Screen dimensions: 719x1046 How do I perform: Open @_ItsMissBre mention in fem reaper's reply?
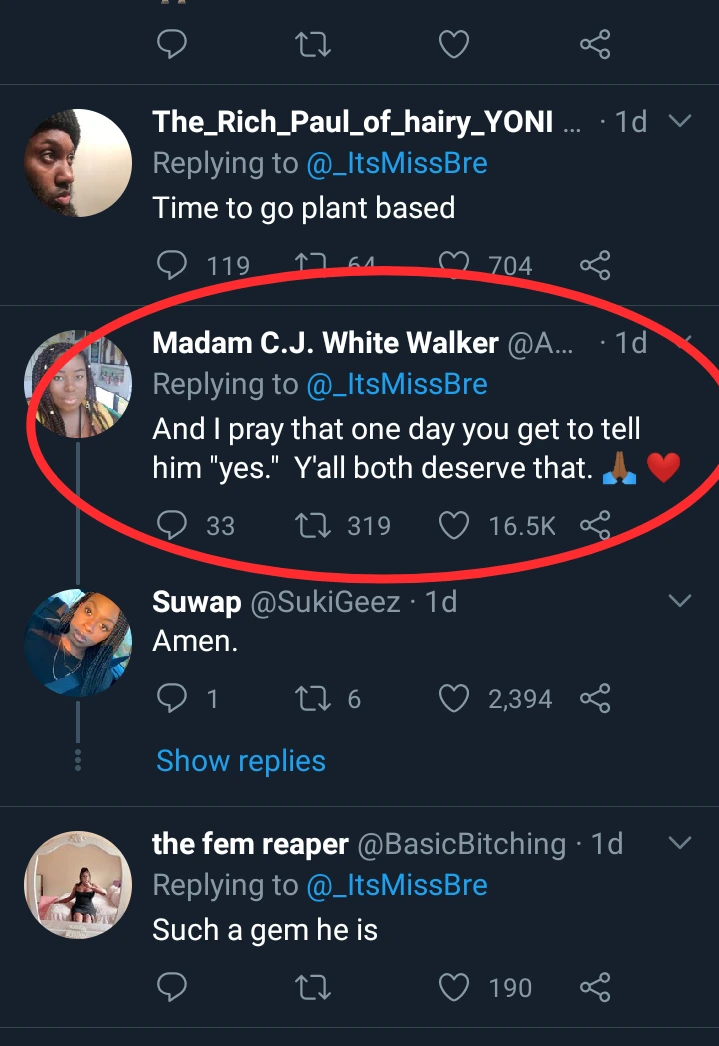click(x=396, y=886)
